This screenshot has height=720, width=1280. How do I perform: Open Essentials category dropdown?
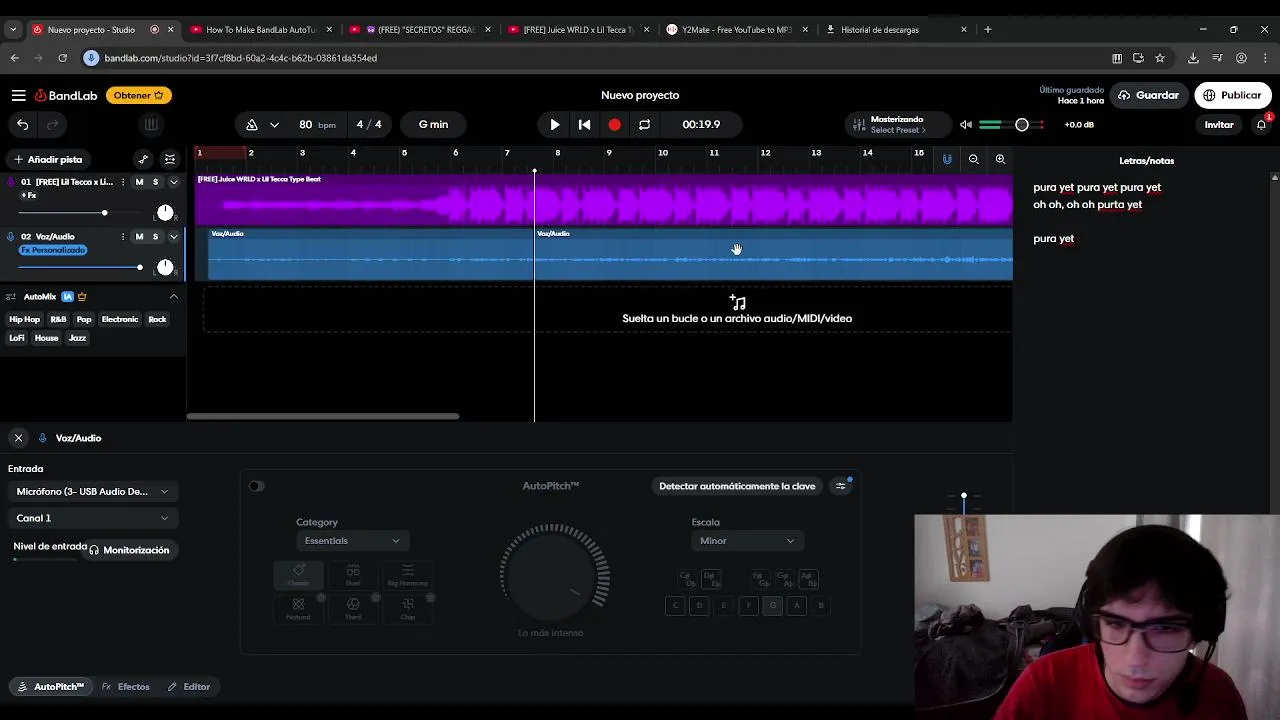pyautogui.click(x=352, y=541)
